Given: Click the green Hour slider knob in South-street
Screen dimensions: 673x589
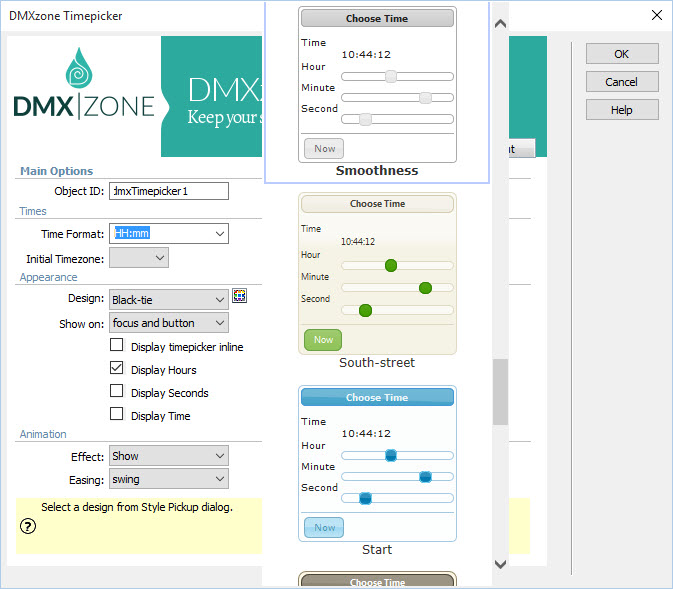Looking at the screenshot, I should click(x=391, y=266).
